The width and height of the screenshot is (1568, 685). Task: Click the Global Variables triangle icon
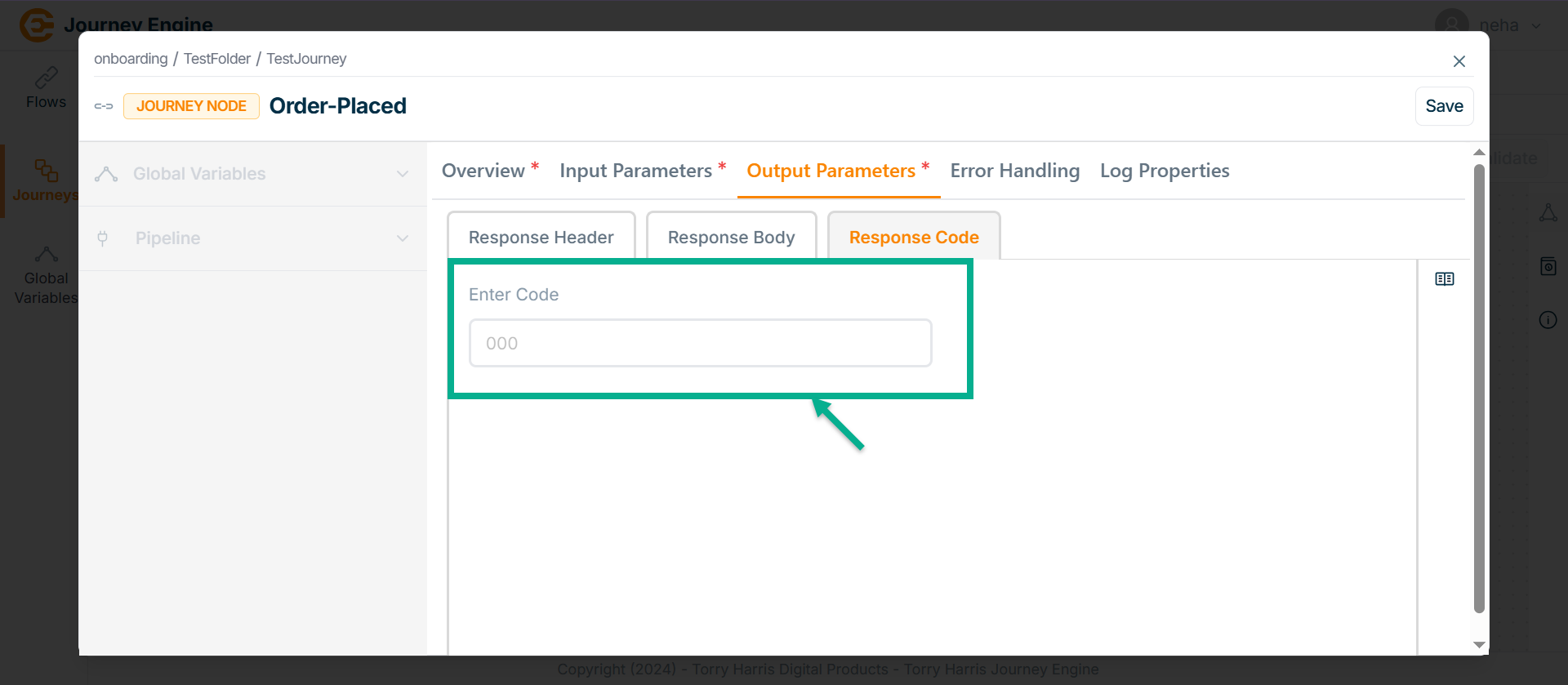(106, 174)
